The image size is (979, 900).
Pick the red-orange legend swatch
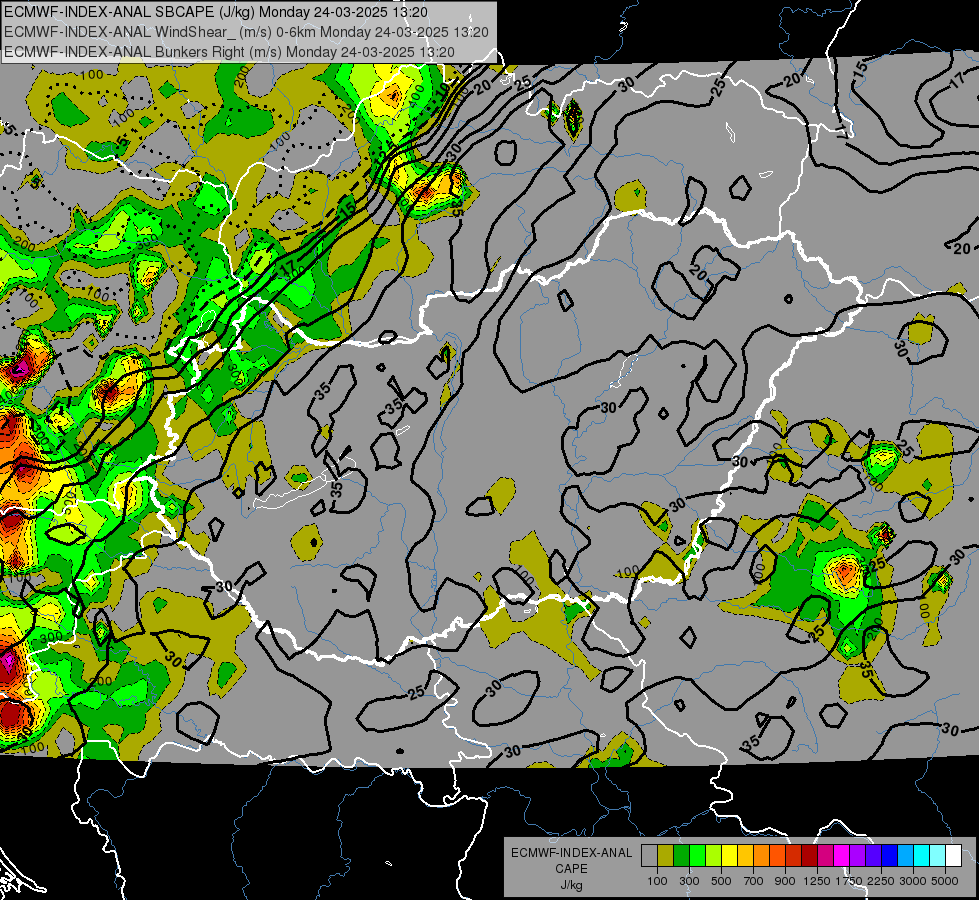point(777,855)
